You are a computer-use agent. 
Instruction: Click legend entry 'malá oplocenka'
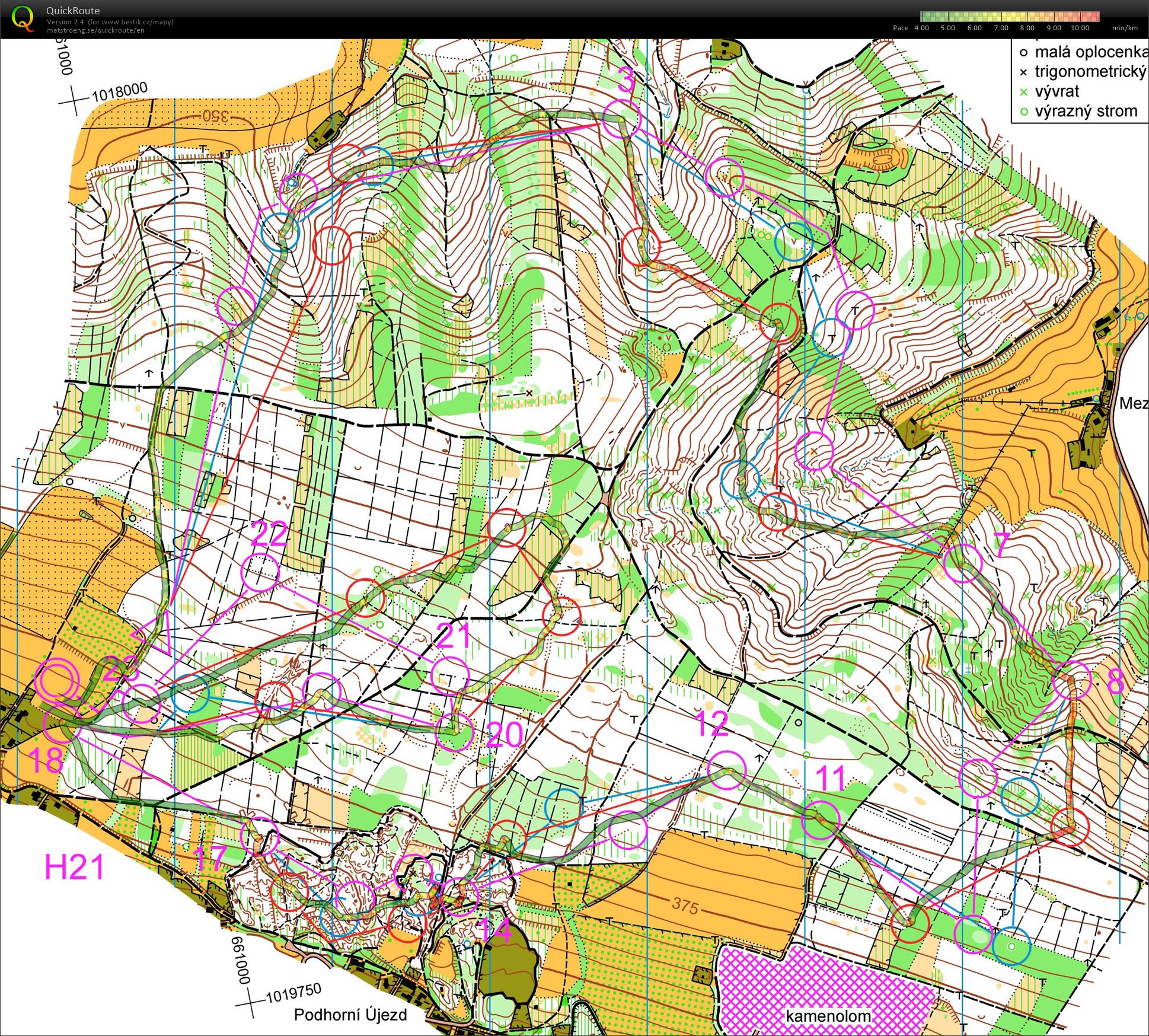click(x=1091, y=52)
